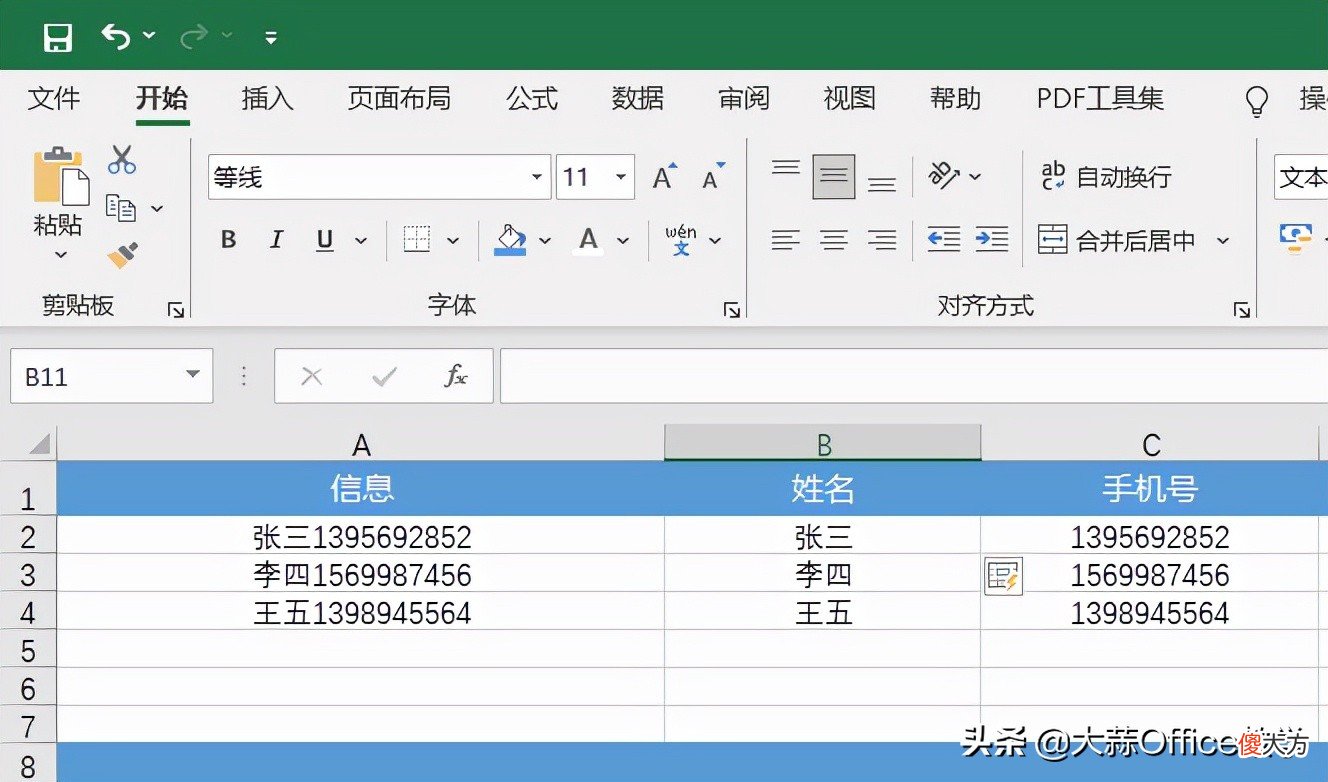1328x782 pixels.
Task: Open the Underline style dropdown arrow
Action: pyautogui.click(x=361, y=240)
